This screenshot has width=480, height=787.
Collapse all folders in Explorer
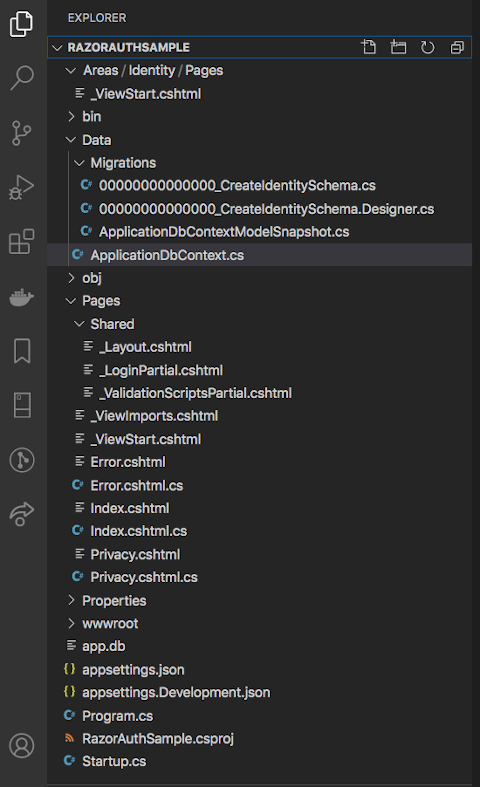pyautogui.click(x=457, y=47)
